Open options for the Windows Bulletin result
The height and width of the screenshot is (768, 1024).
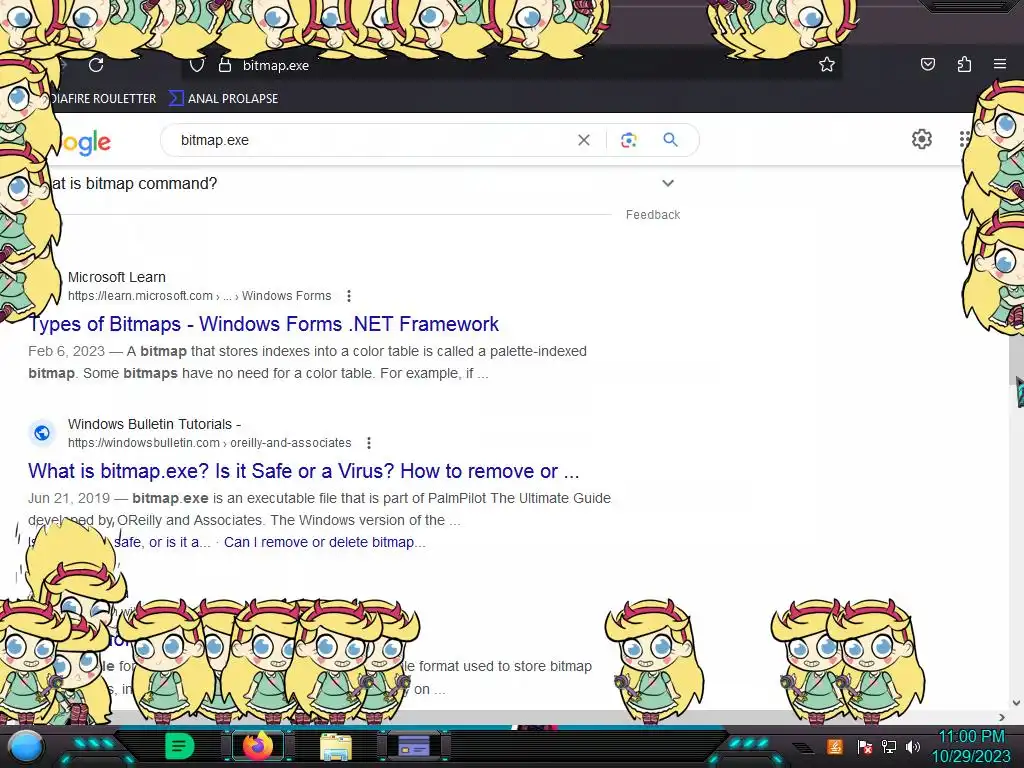[x=369, y=443]
